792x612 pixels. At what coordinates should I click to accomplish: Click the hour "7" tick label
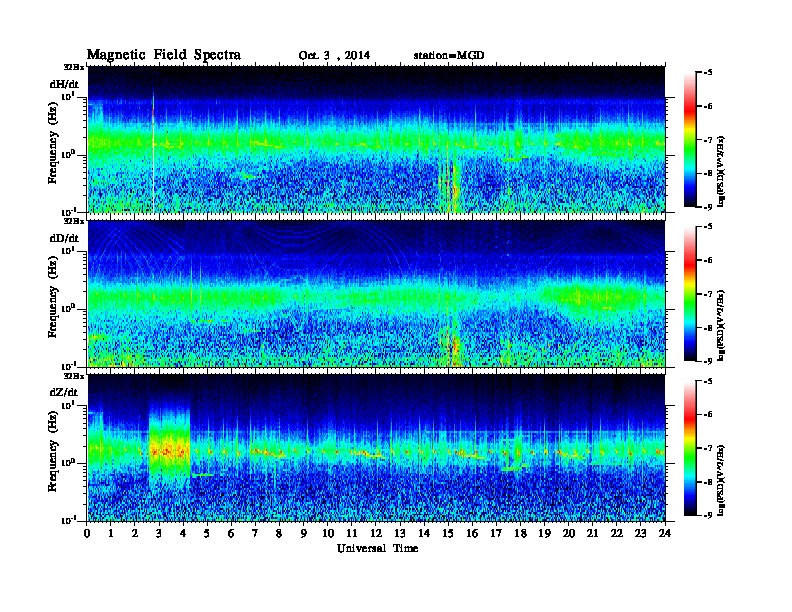click(x=256, y=534)
